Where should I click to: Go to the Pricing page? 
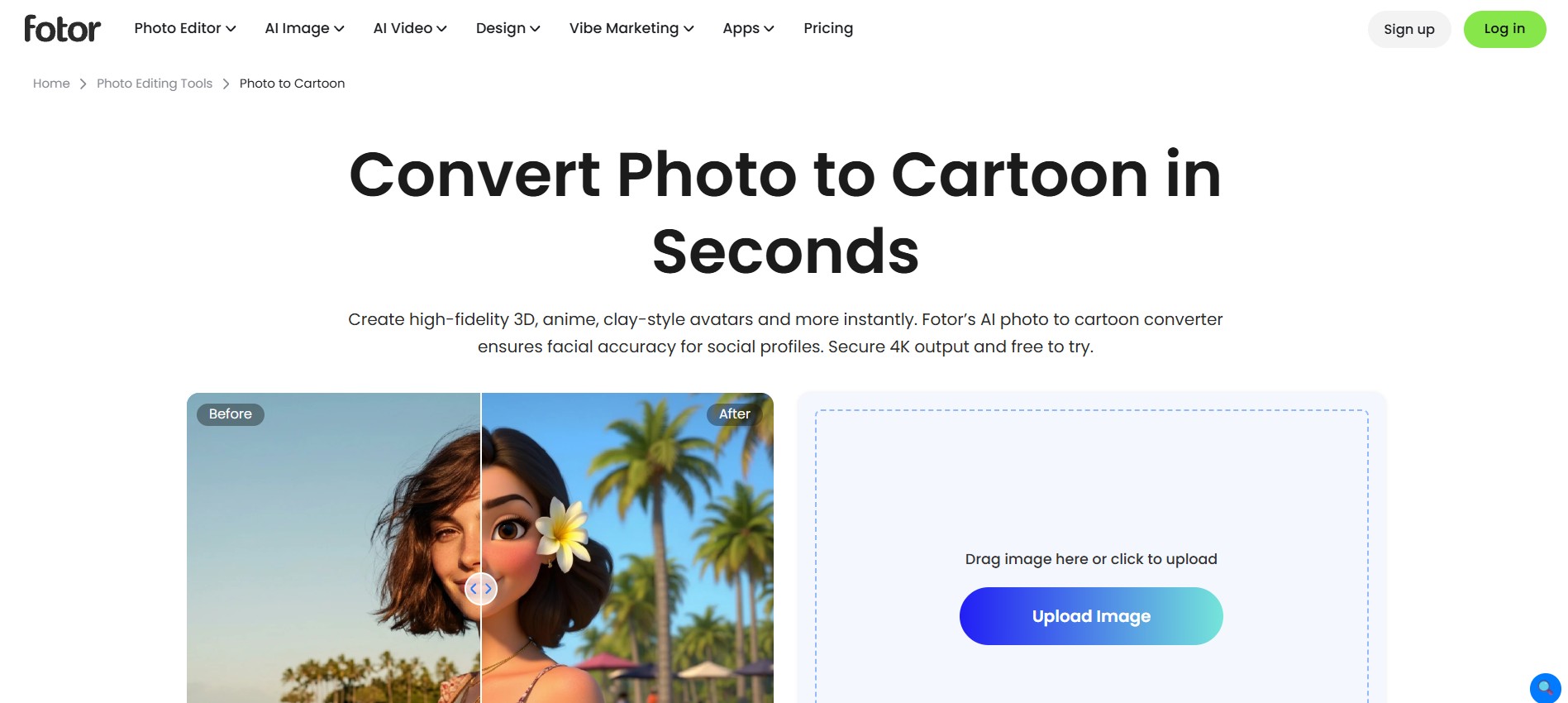pyautogui.click(x=828, y=28)
